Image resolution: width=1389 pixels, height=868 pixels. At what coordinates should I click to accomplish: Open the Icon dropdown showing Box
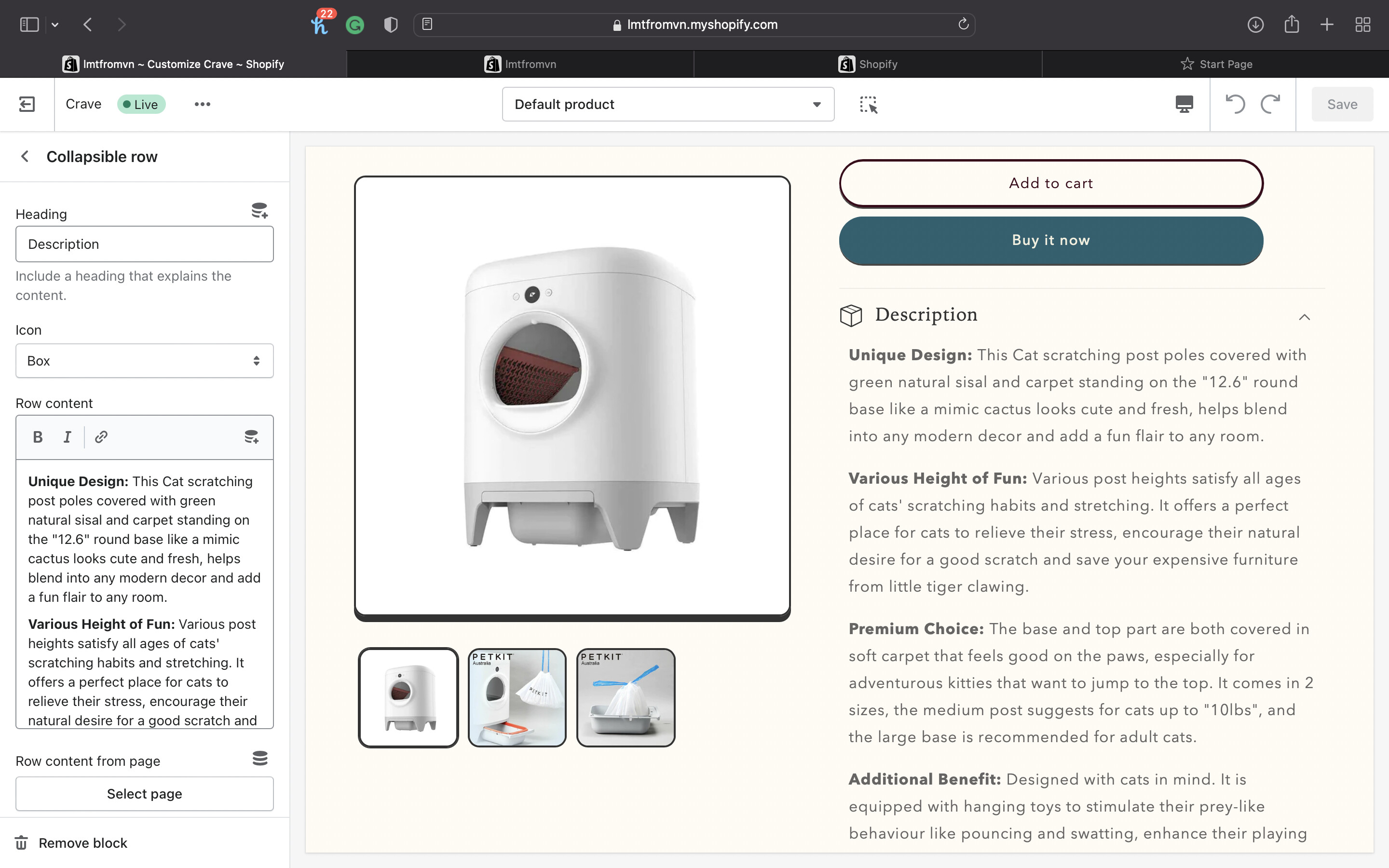coord(144,361)
